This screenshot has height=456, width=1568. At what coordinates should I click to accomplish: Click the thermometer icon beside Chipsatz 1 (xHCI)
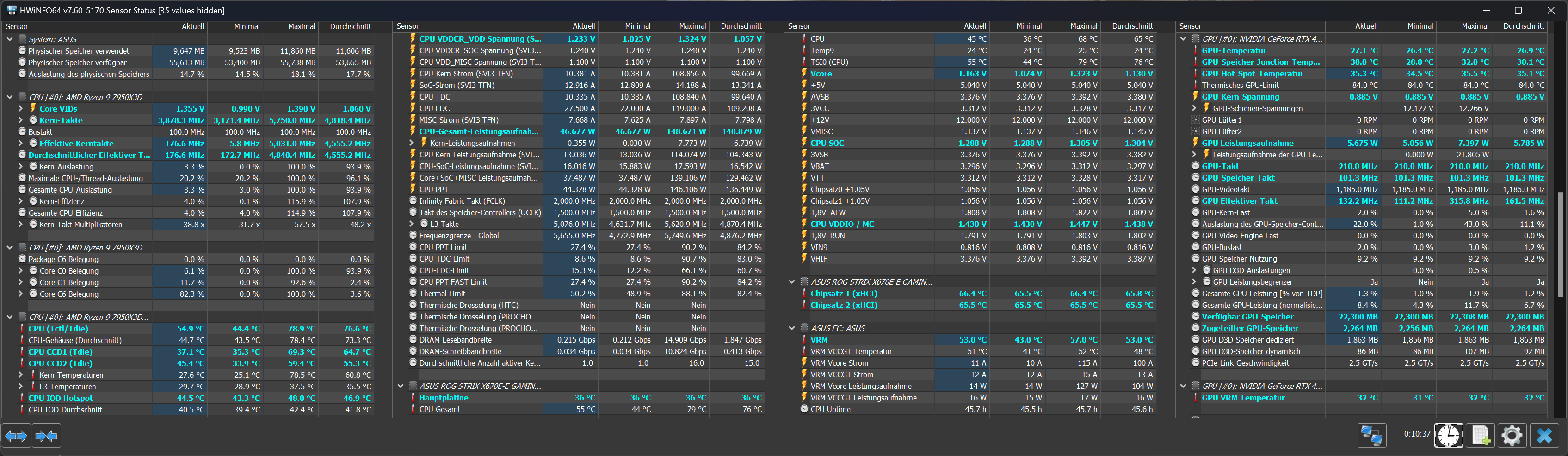coord(805,293)
